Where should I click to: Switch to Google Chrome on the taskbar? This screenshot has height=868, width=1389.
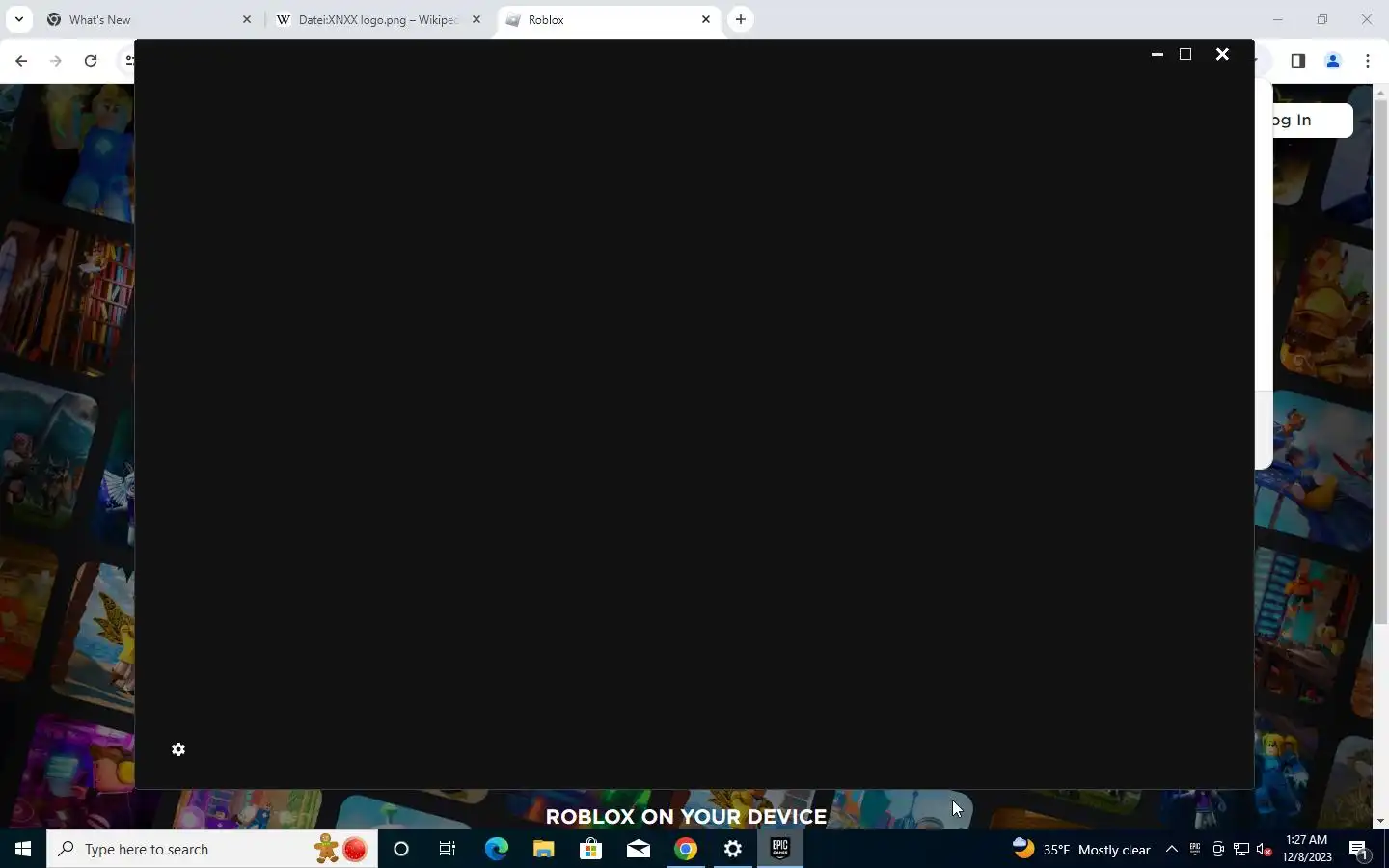685,849
